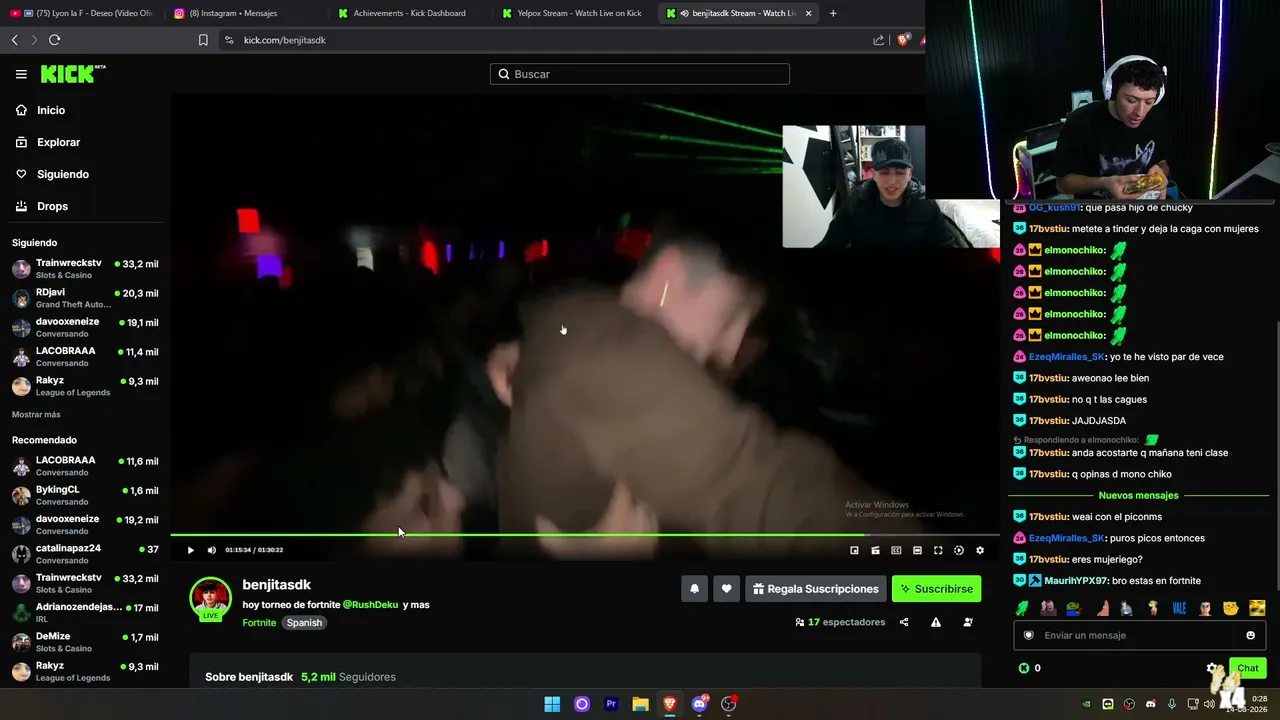Open DeMize recommended channel
This screenshot has height=720, width=1280.
(85, 642)
